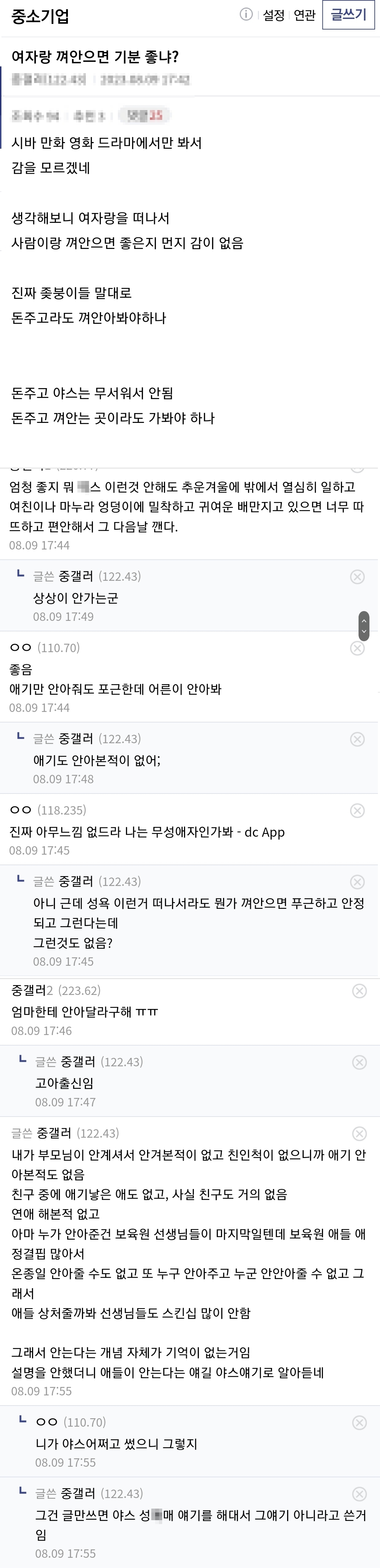The image size is (380, 1568).
Task: Click delete icon on ㅇㅇ (118.235) comment
Action: tap(357, 810)
